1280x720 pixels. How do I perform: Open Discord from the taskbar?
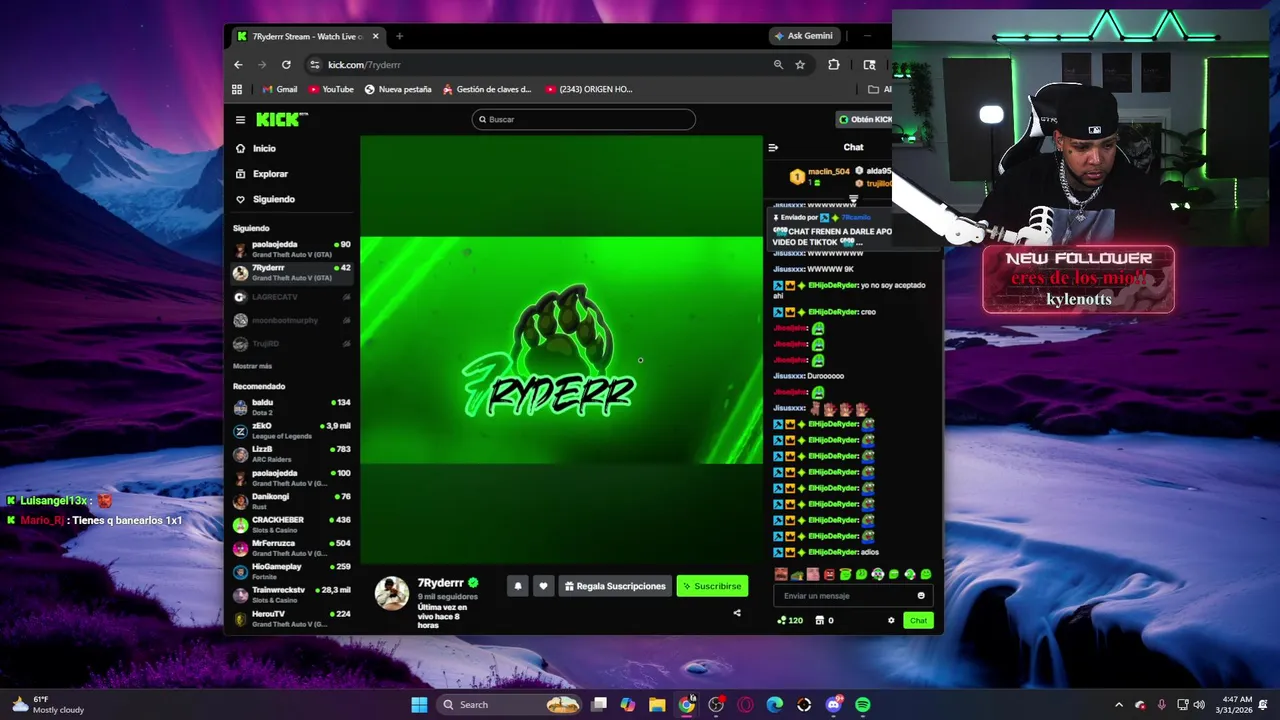click(834, 705)
